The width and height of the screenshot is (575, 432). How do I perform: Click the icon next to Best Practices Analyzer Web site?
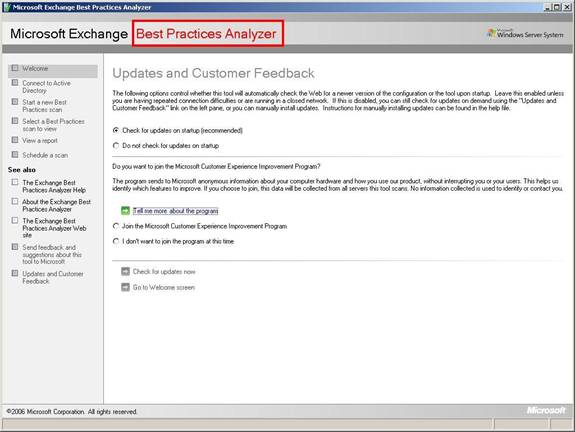click(15, 220)
